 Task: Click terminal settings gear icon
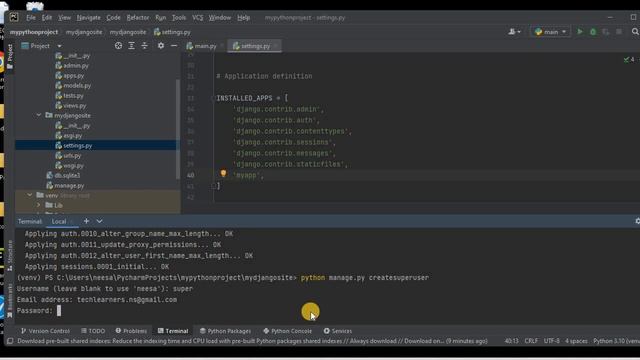pyautogui.click(x=638, y=221)
